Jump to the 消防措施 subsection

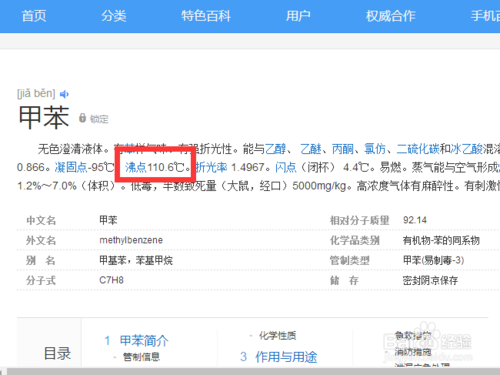click(x=413, y=351)
